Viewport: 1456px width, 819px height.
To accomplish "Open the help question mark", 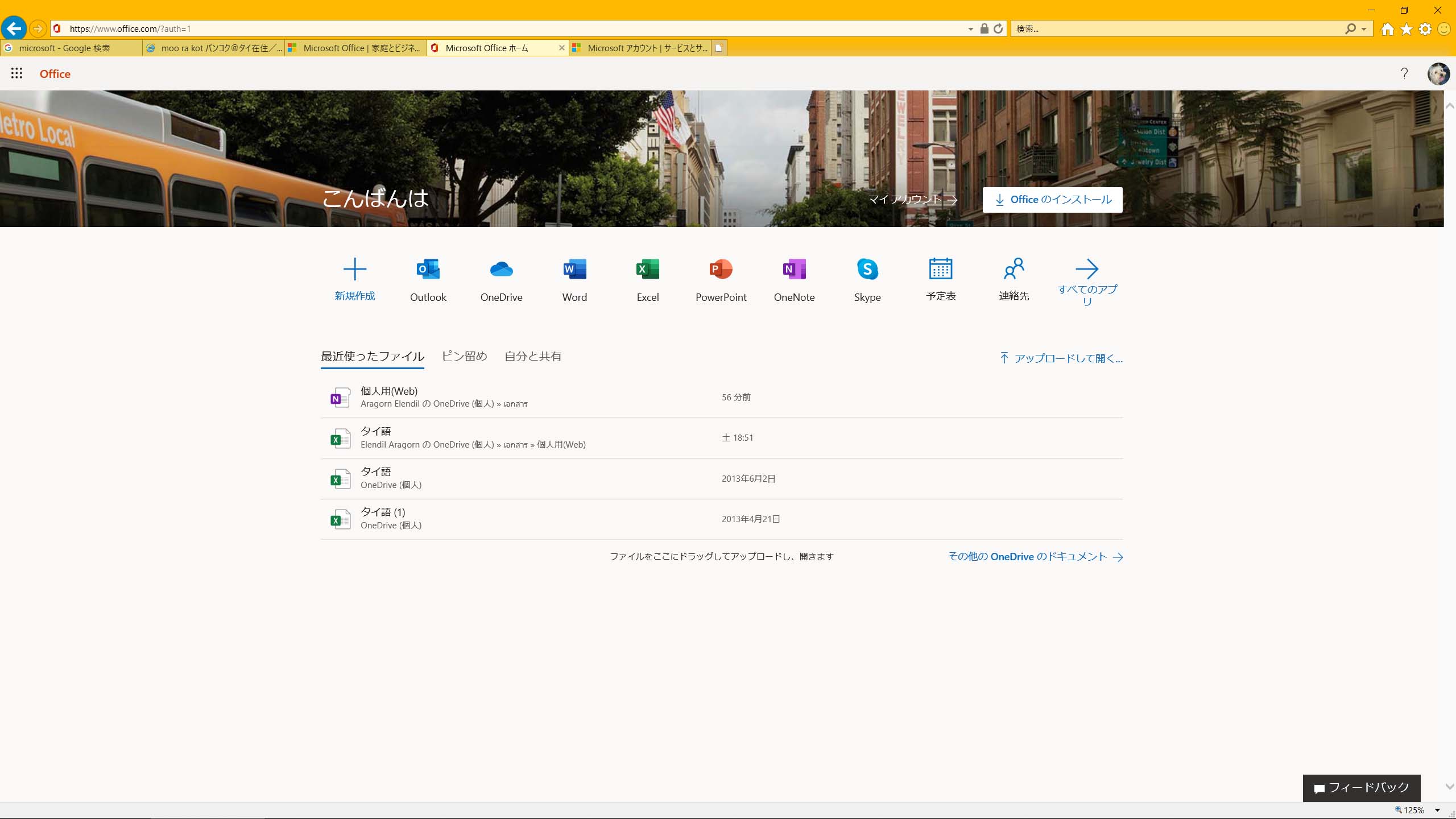I will (1404, 73).
